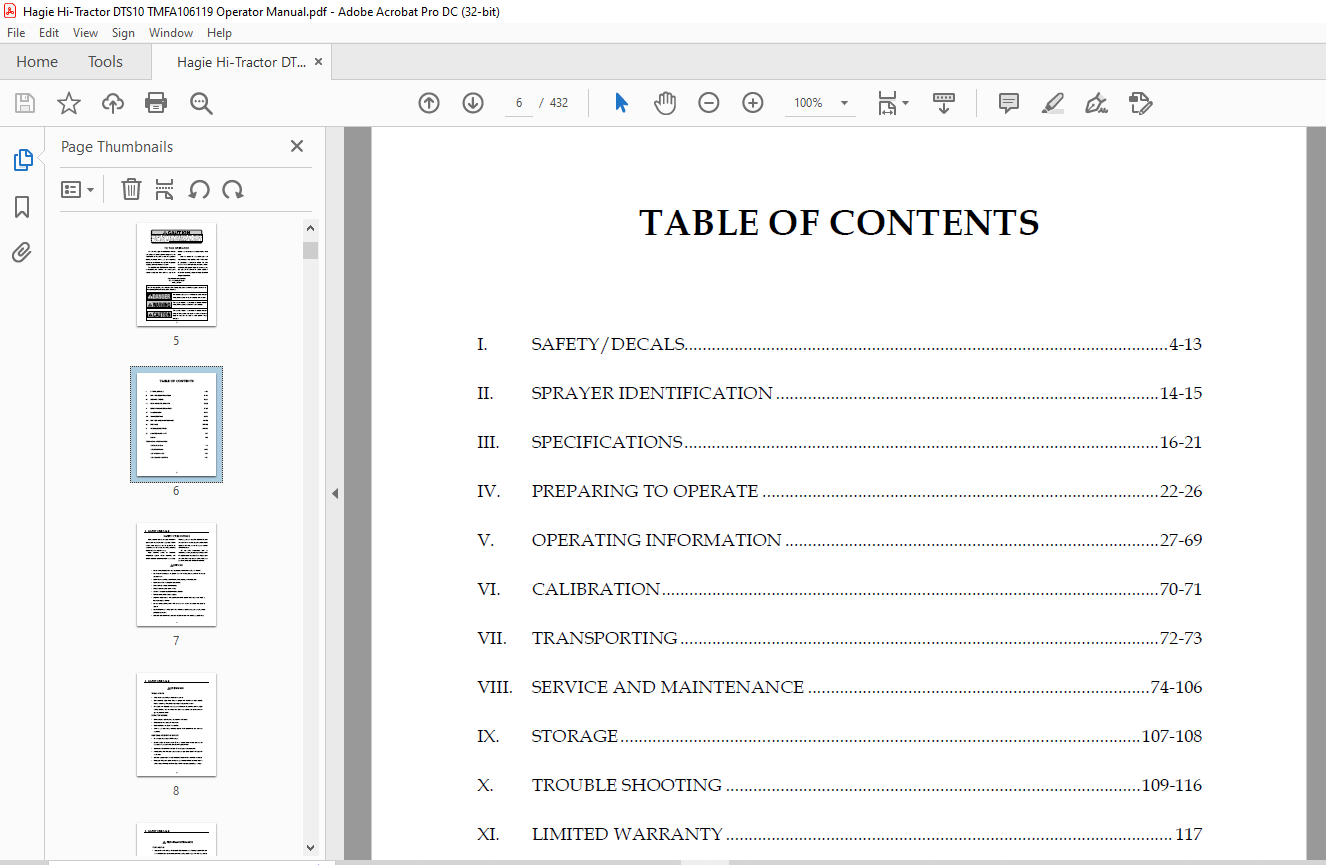The height and width of the screenshot is (865, 1326).
Task: Switch to the Home tab
Action: tap(37, 62)
